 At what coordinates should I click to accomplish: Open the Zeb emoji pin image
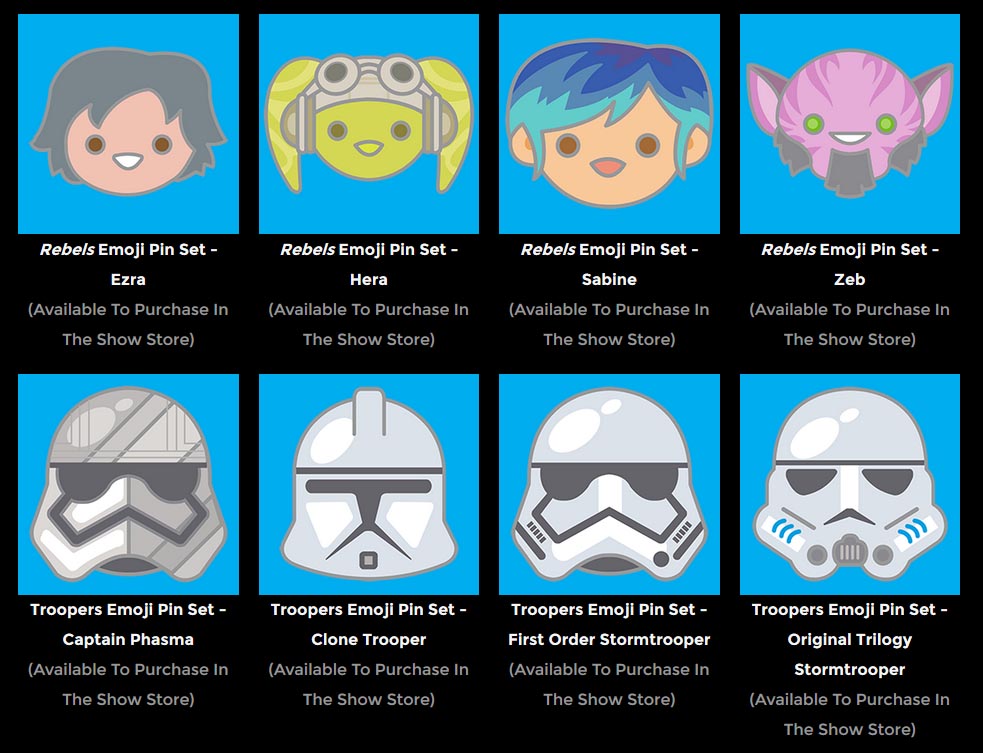pos(849,124)
